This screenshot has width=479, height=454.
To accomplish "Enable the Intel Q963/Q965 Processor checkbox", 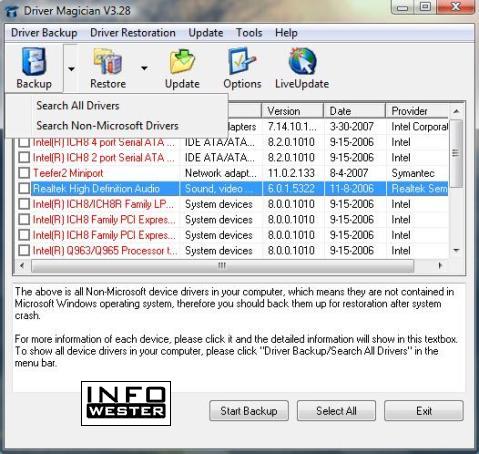I will point(24,250).
